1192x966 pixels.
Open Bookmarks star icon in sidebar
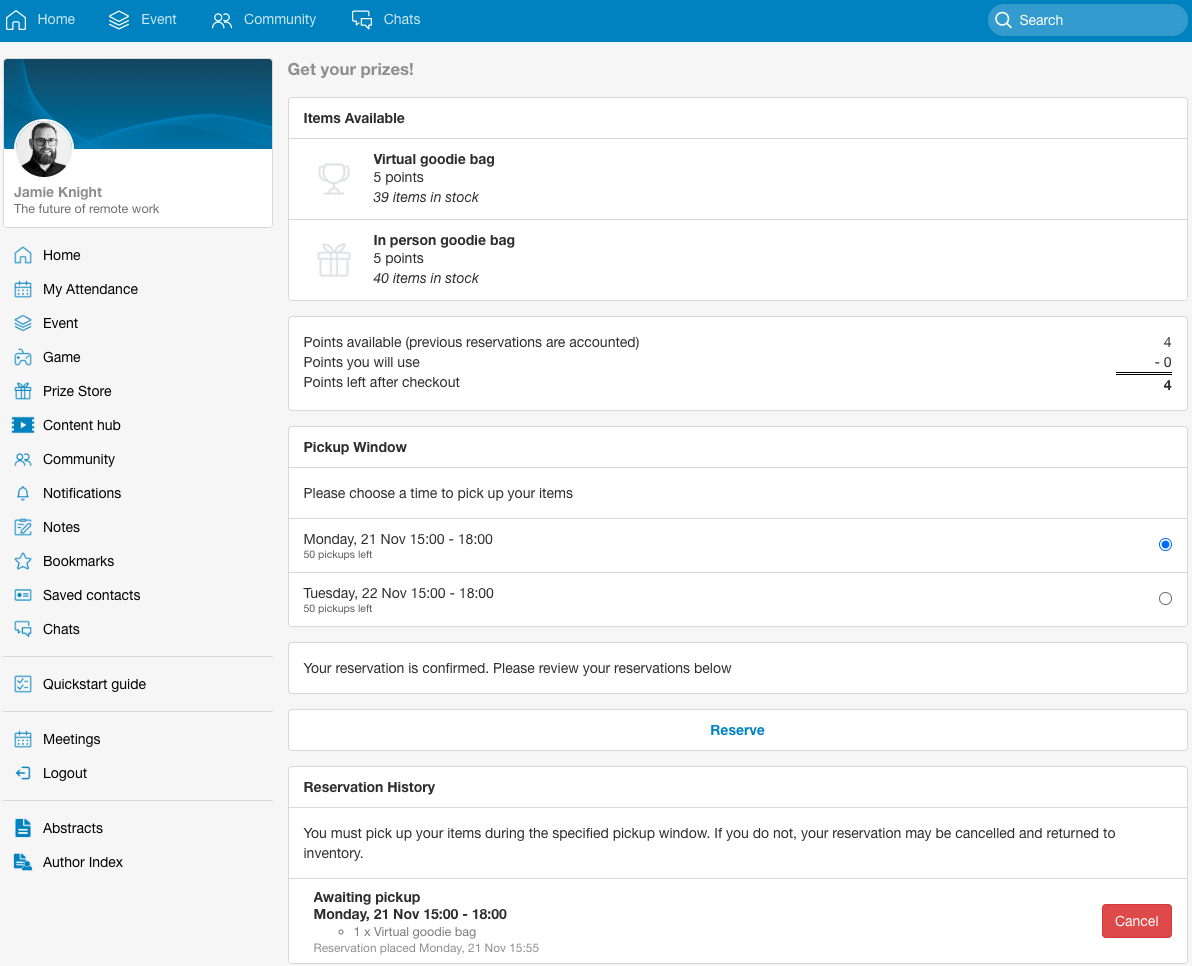pyautogui.click(x=23, y=561)
